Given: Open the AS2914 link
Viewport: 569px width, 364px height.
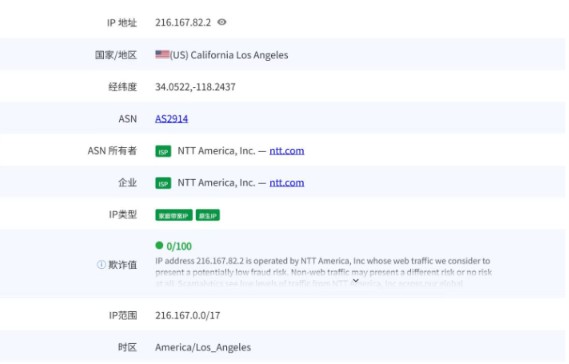Looking at the screenshot, I should [x=171, y=119].
